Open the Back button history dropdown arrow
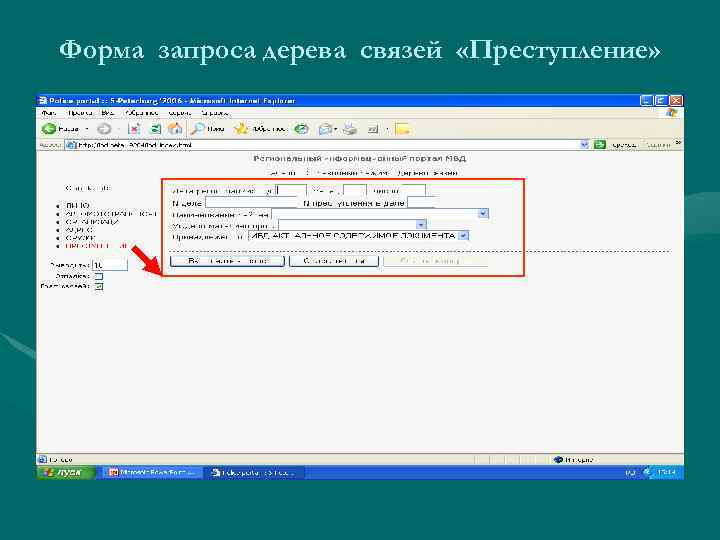This screenshot has height=540, width=720. tap(87, 129)
